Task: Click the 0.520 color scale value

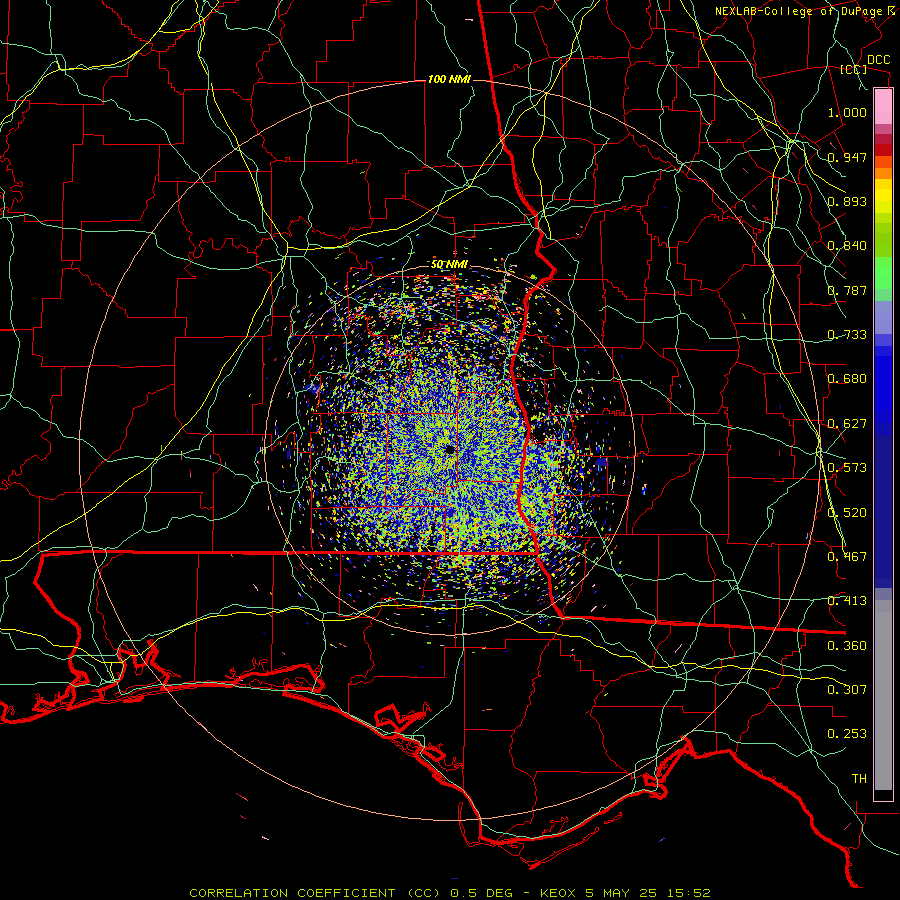Action: tap(847, 513)
